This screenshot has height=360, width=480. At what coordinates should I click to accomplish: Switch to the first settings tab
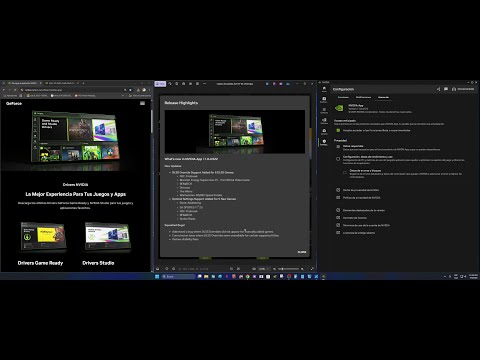click(343, 97)
